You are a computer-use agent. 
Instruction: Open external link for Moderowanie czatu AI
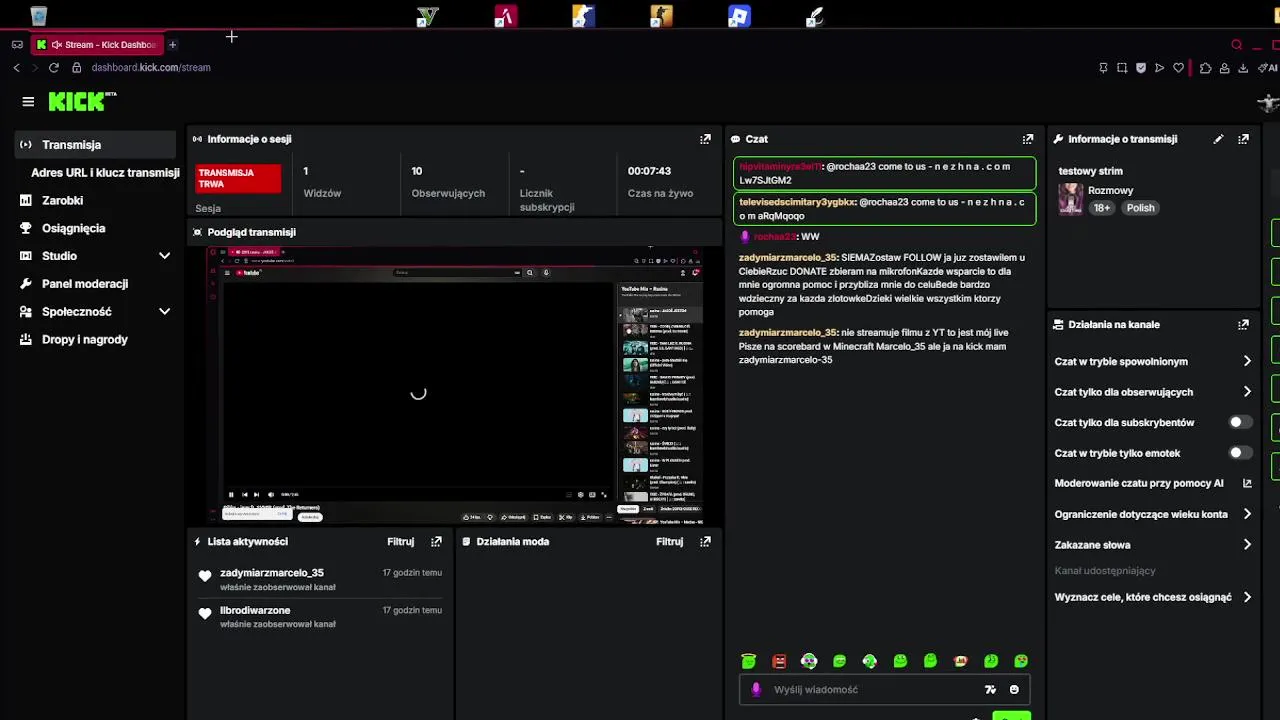pyautogui.click(x=1247, y=483)
